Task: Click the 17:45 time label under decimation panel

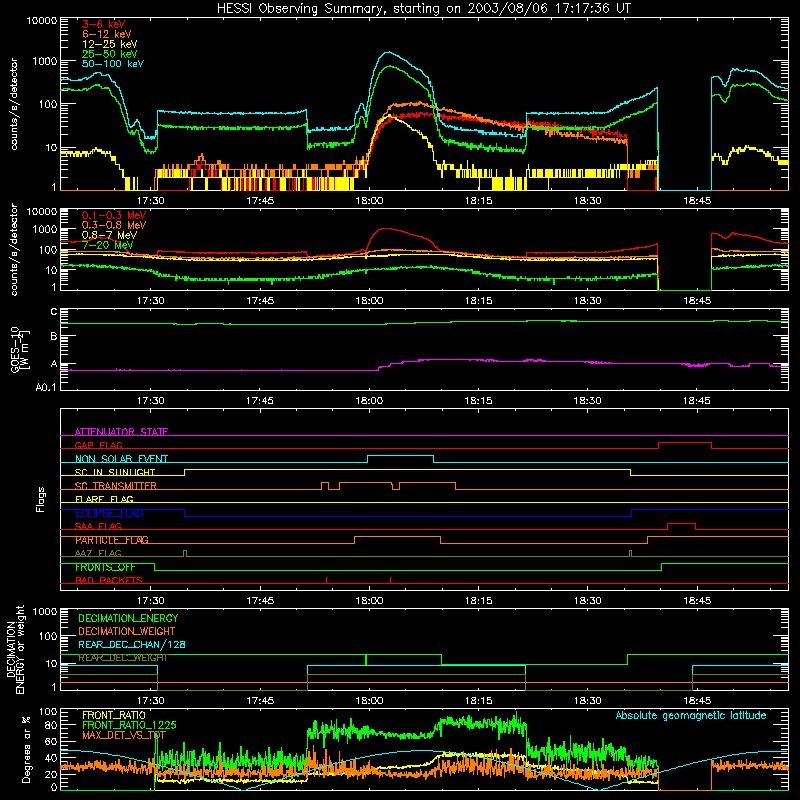Action: point(260,701)
